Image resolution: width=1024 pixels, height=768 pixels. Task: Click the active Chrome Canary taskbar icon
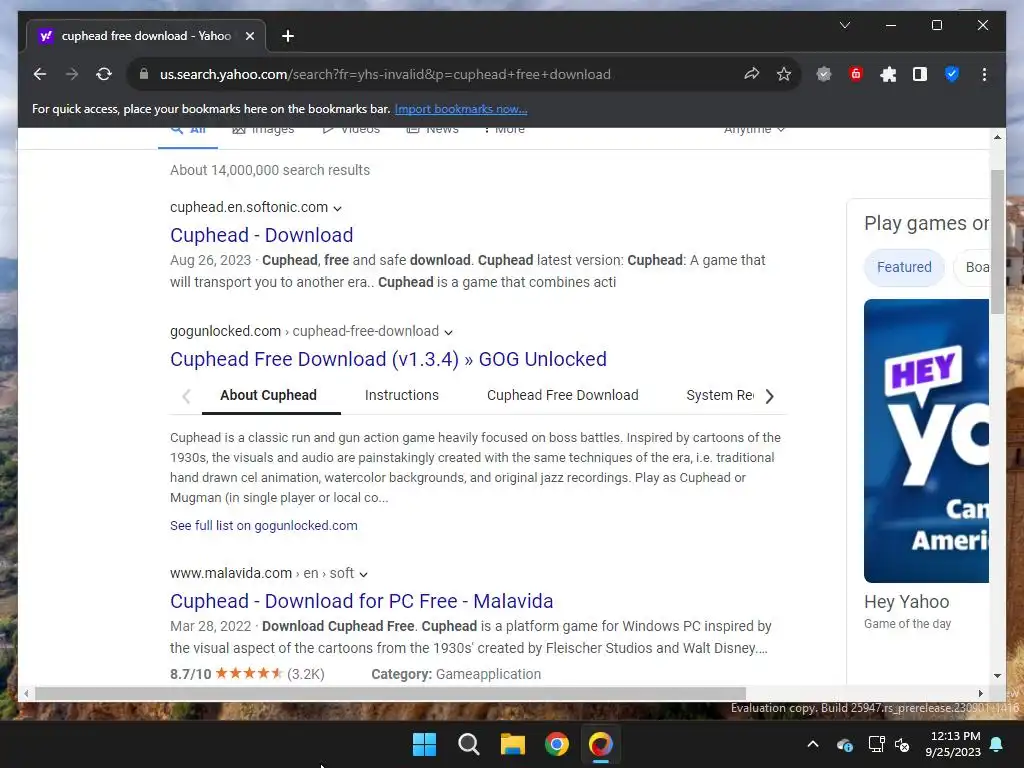(601, 744)
